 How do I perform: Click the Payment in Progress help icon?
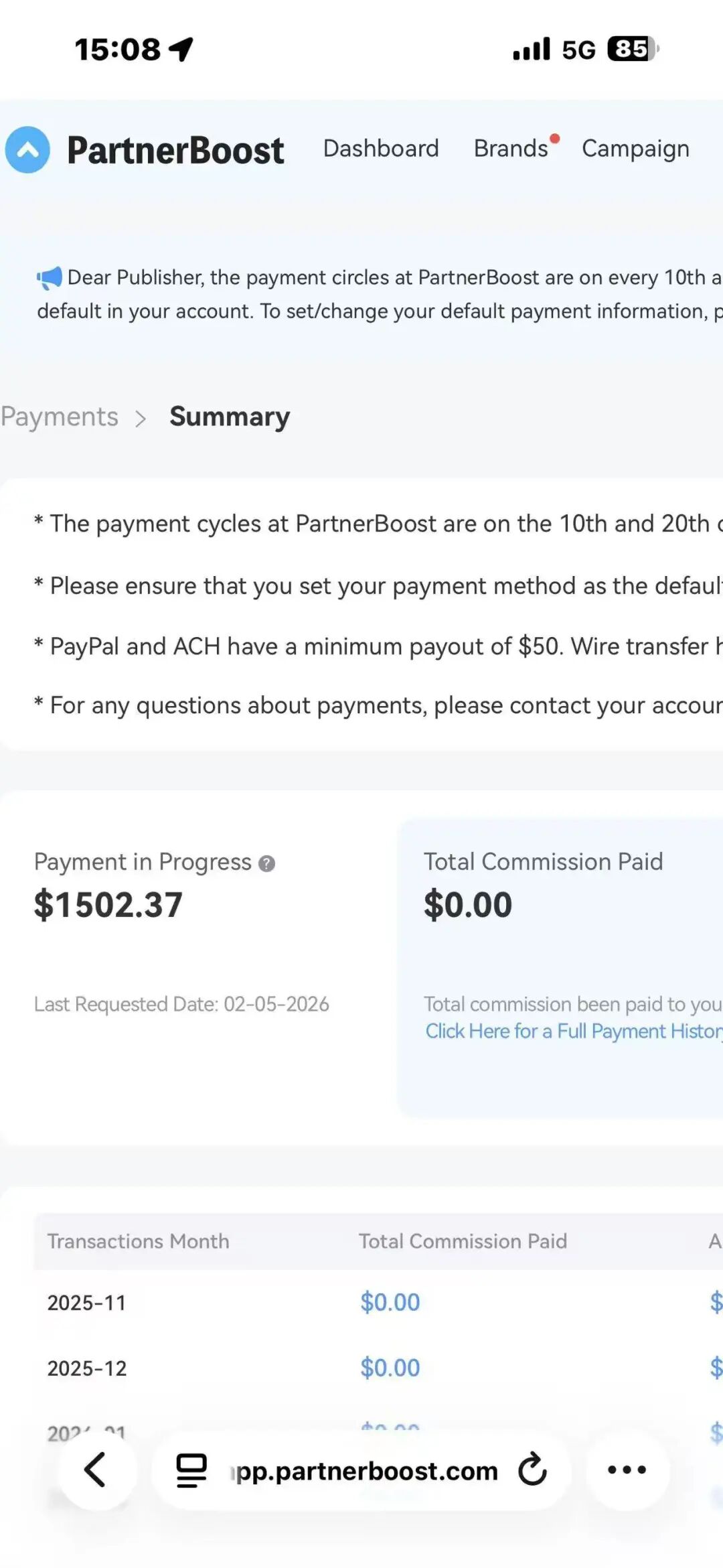[266, 864]
